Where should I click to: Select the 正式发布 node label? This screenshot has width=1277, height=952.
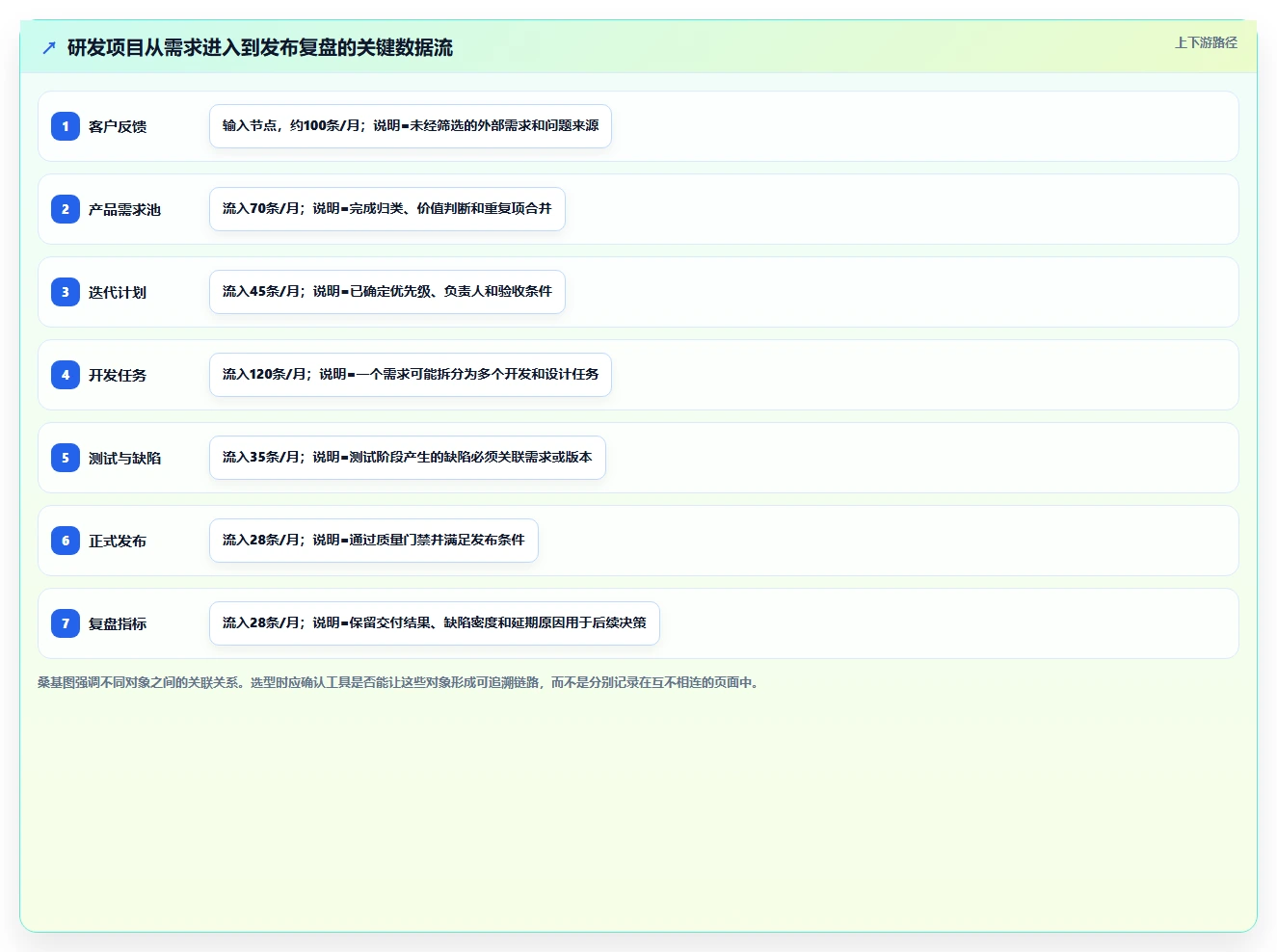coord(118,541)
